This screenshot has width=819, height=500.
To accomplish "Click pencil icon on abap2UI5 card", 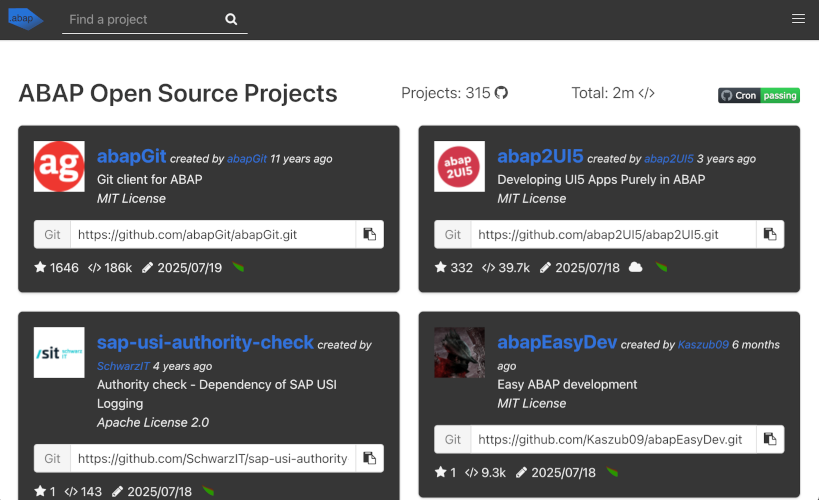I will [x=545, y=268].
